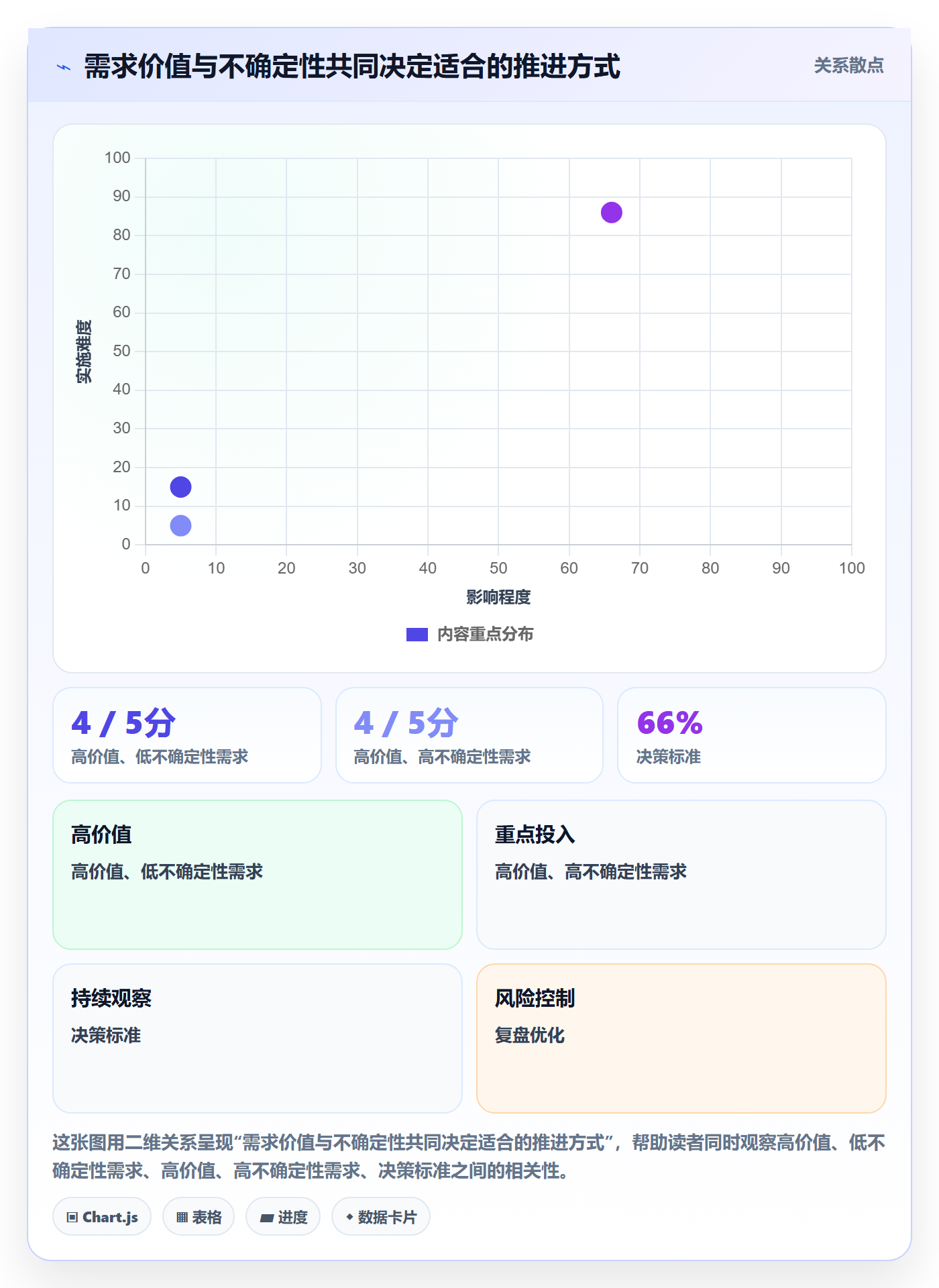939x1288 pixels.
Task: Click the 高价值 quadrant card
Action: [258, 875]
